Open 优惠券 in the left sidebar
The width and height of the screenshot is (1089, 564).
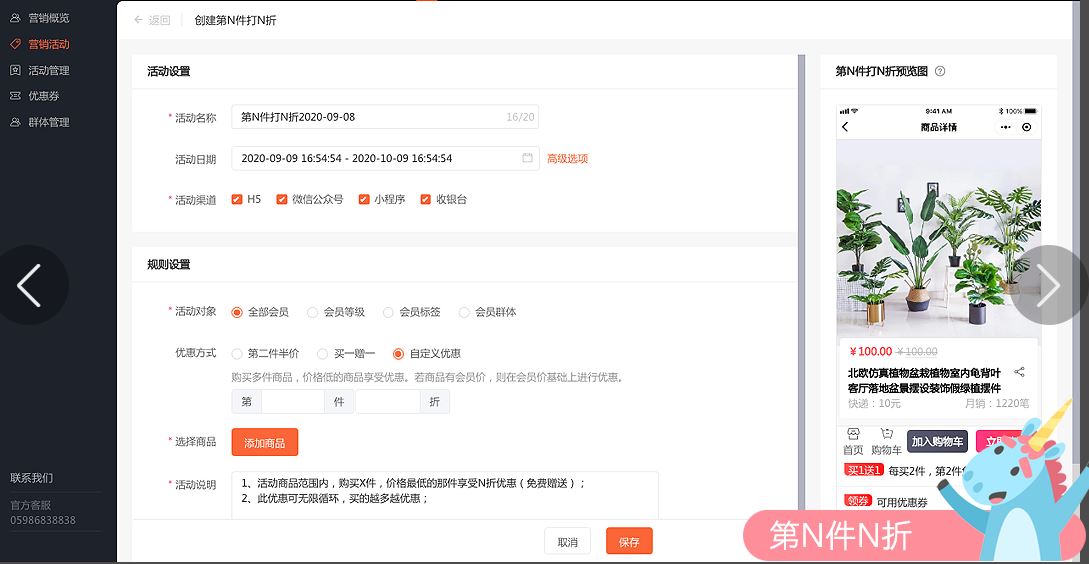pos(43,96)
